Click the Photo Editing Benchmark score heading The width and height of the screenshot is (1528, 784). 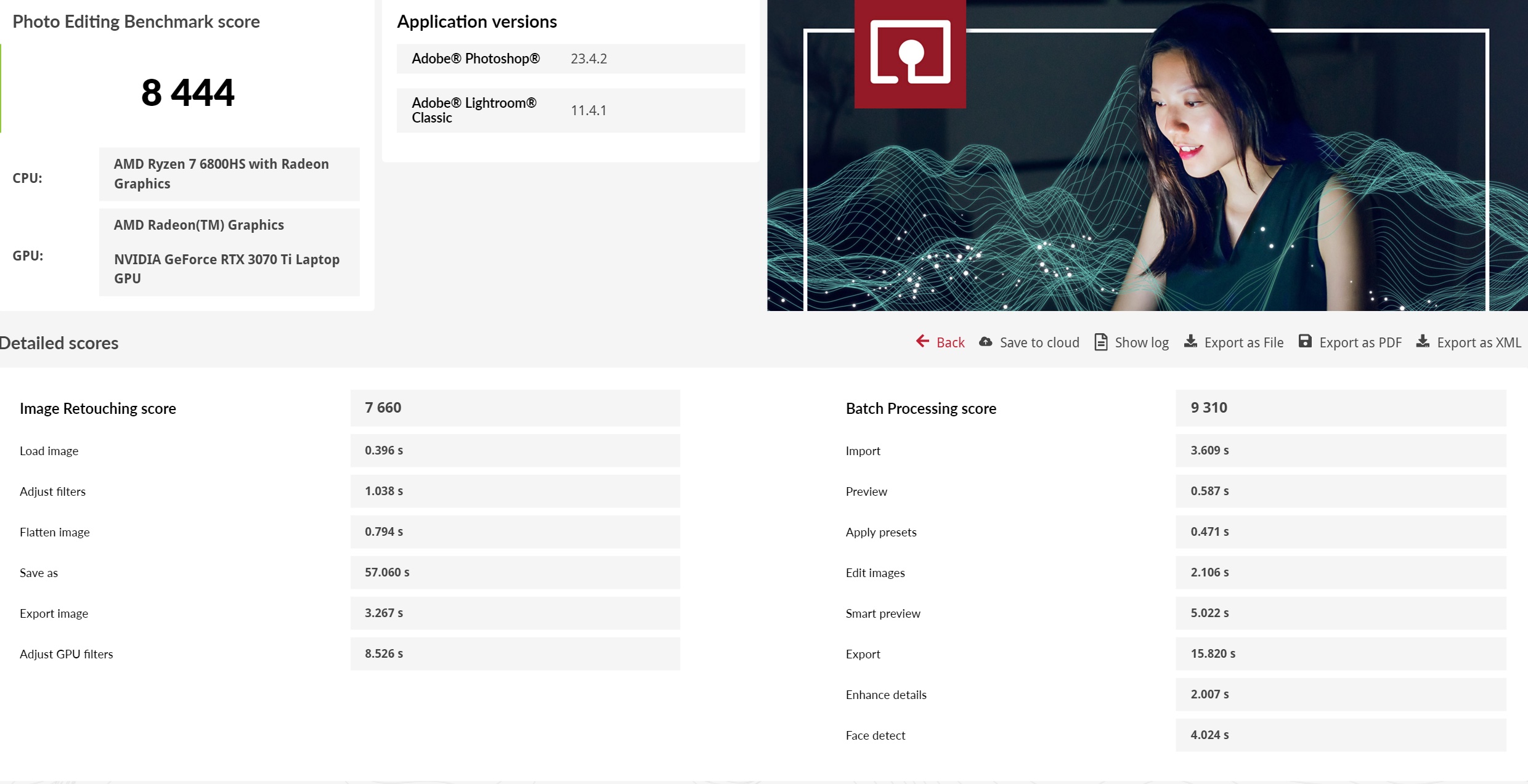click(x=136, y=22)
